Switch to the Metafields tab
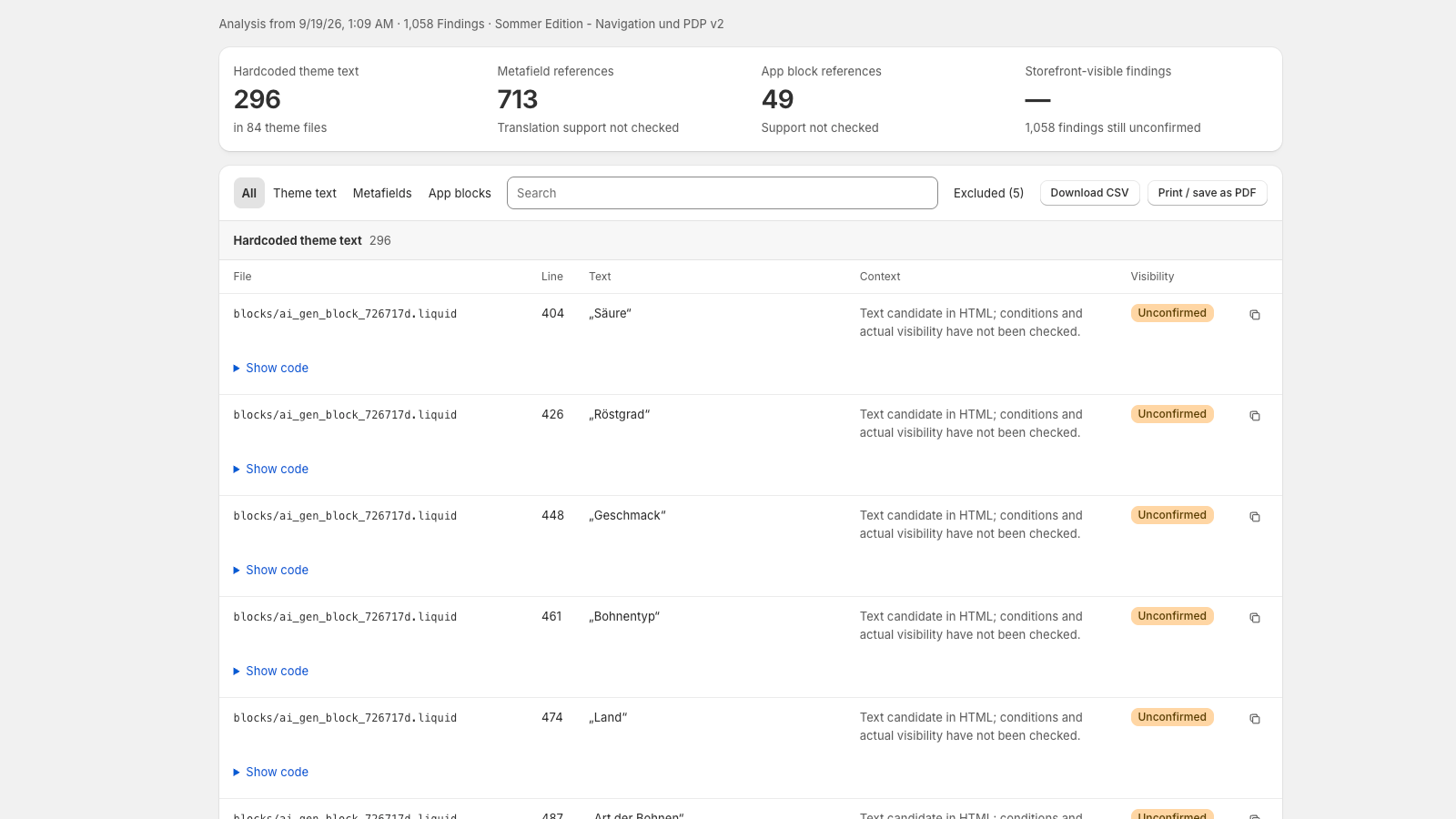 (382, 193)
